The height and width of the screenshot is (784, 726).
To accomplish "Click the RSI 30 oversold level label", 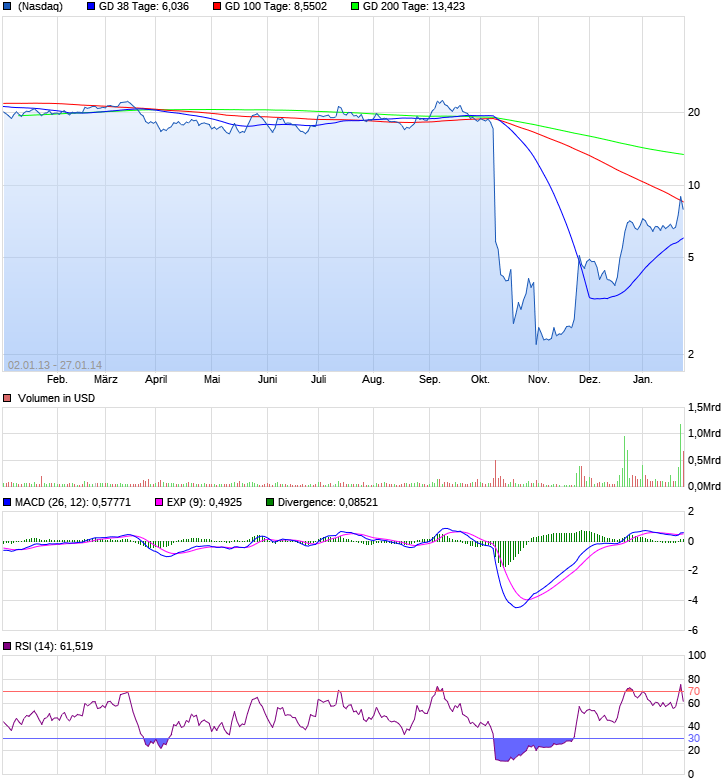I will tap(694, 738).
